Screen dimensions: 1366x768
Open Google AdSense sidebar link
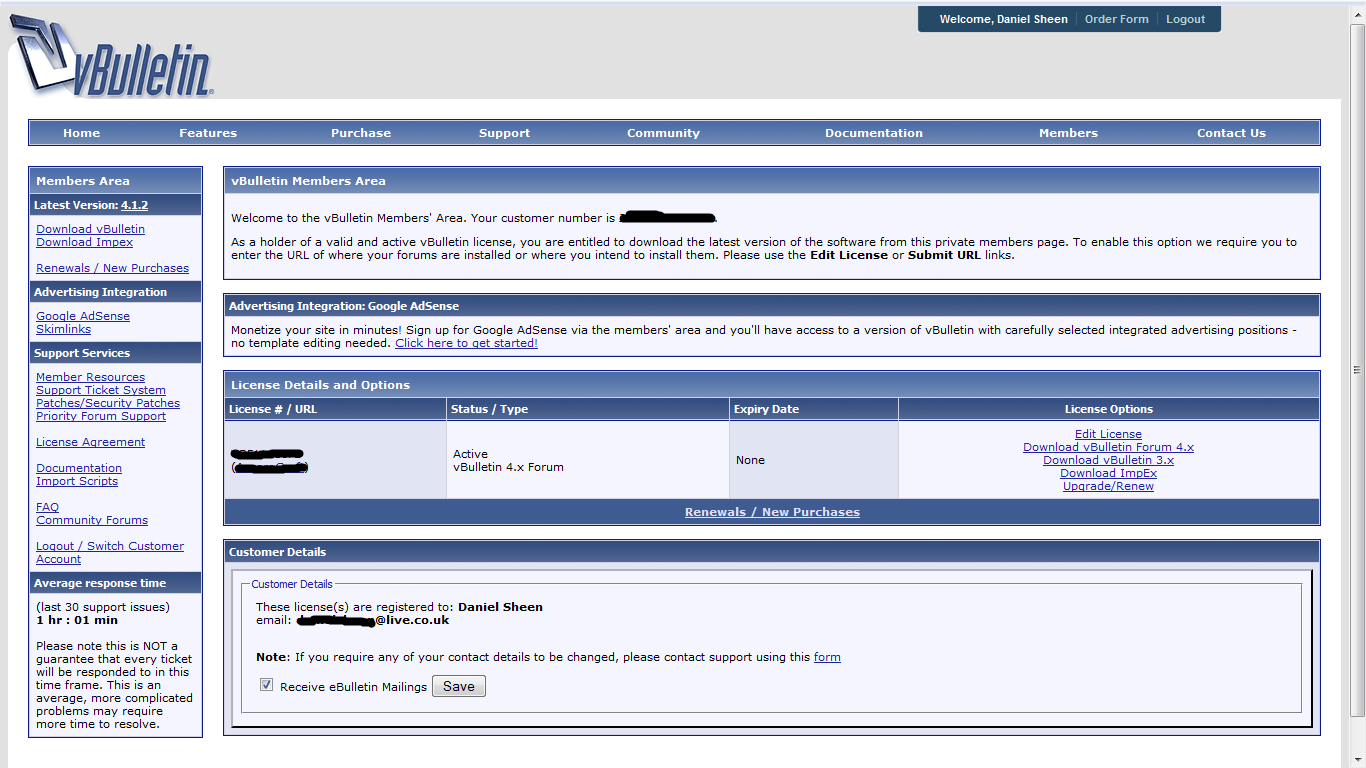(83, 316)
